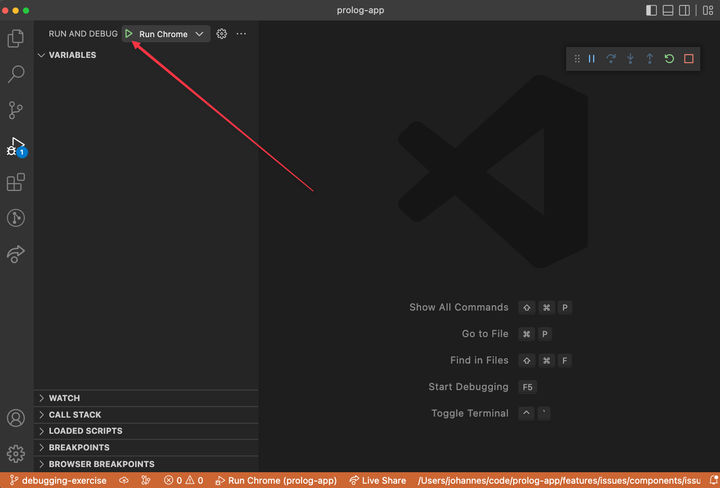The height and width of the screenshot is (488, 720).
Task: Toggle primary side bar layout icon
Action: pyautogui.click(x=651, y=10)
